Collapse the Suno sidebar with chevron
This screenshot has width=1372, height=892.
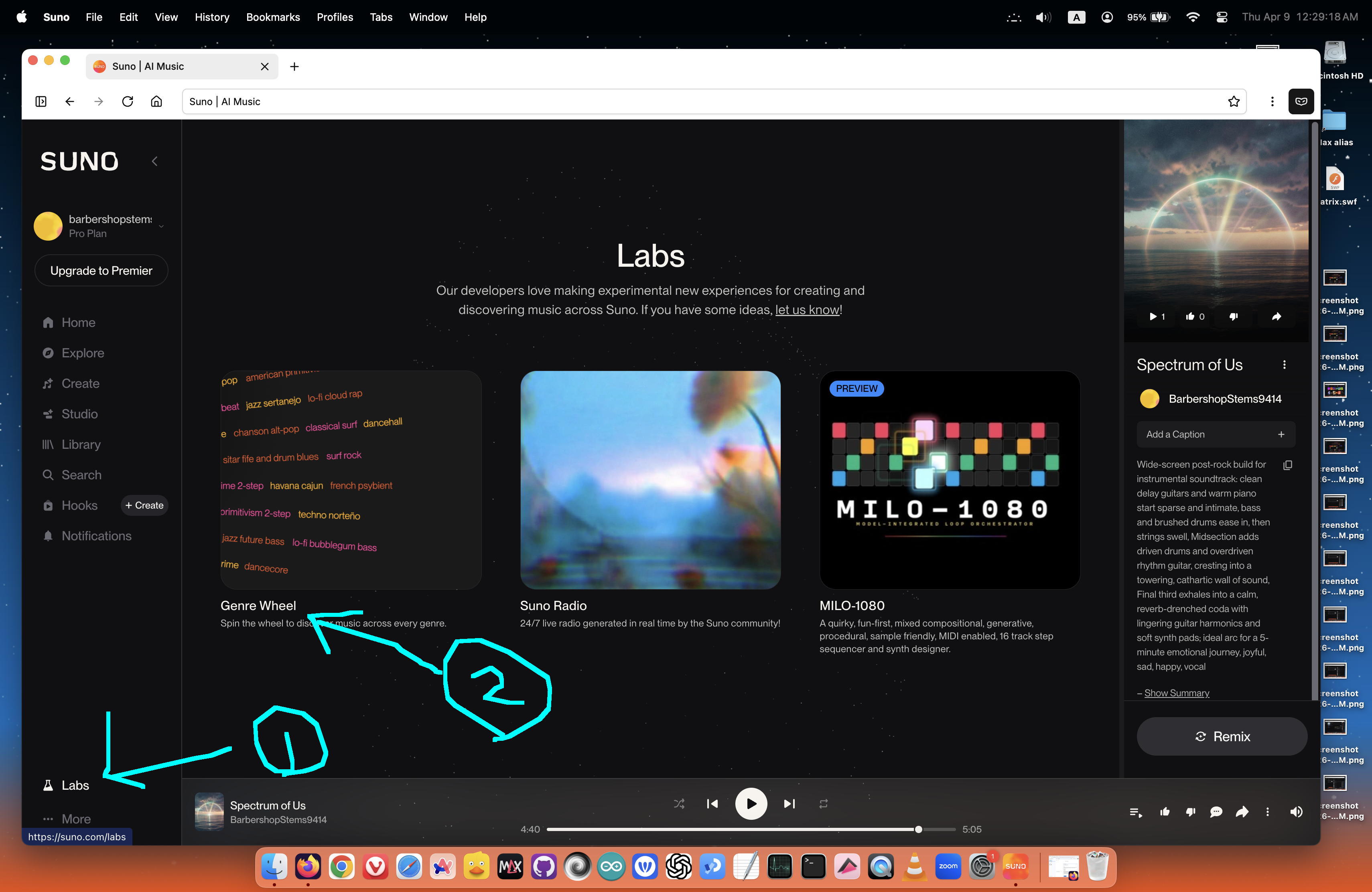point(154,161)
